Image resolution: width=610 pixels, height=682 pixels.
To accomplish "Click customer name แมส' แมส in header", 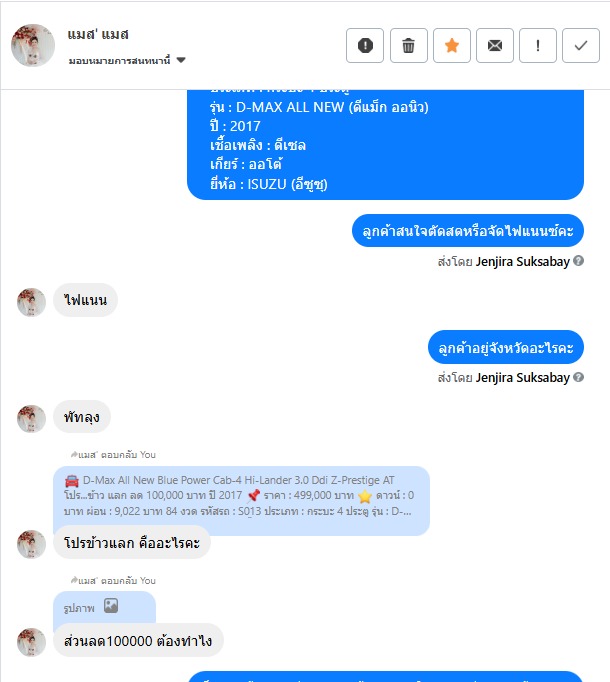I will pos(98,34).
